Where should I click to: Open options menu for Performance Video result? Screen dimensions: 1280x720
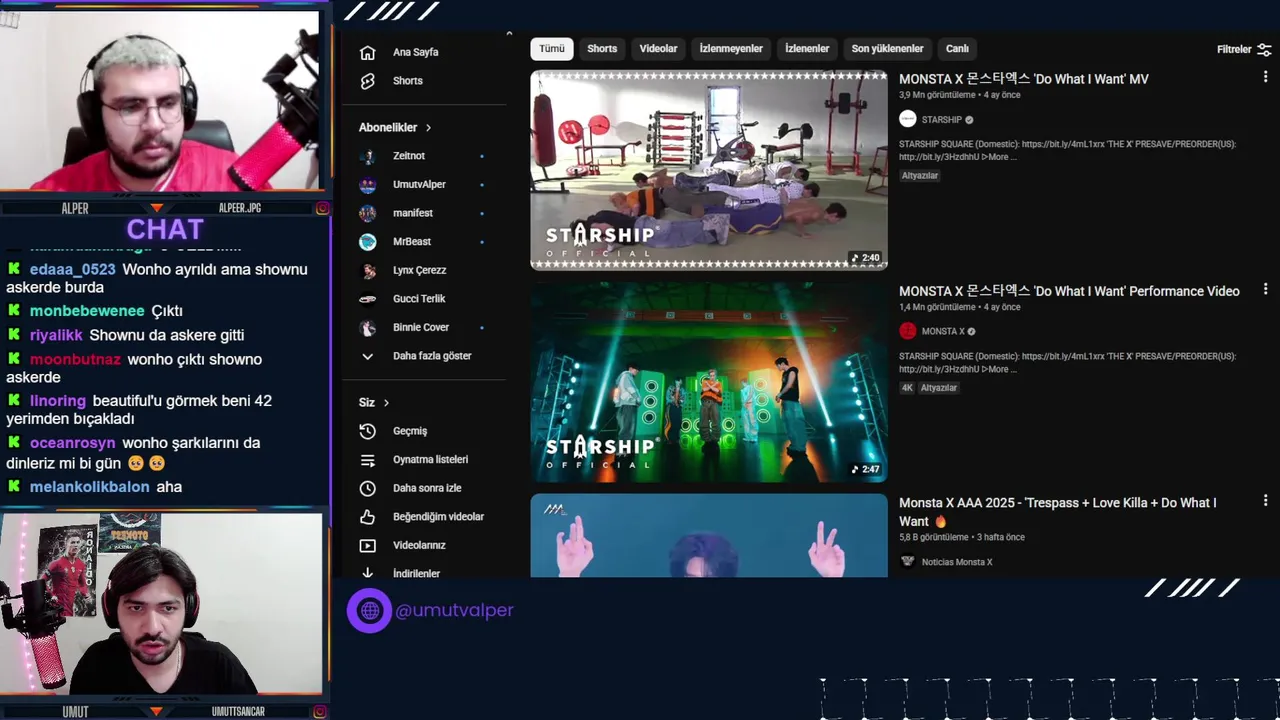click(x=1265, y=289)
